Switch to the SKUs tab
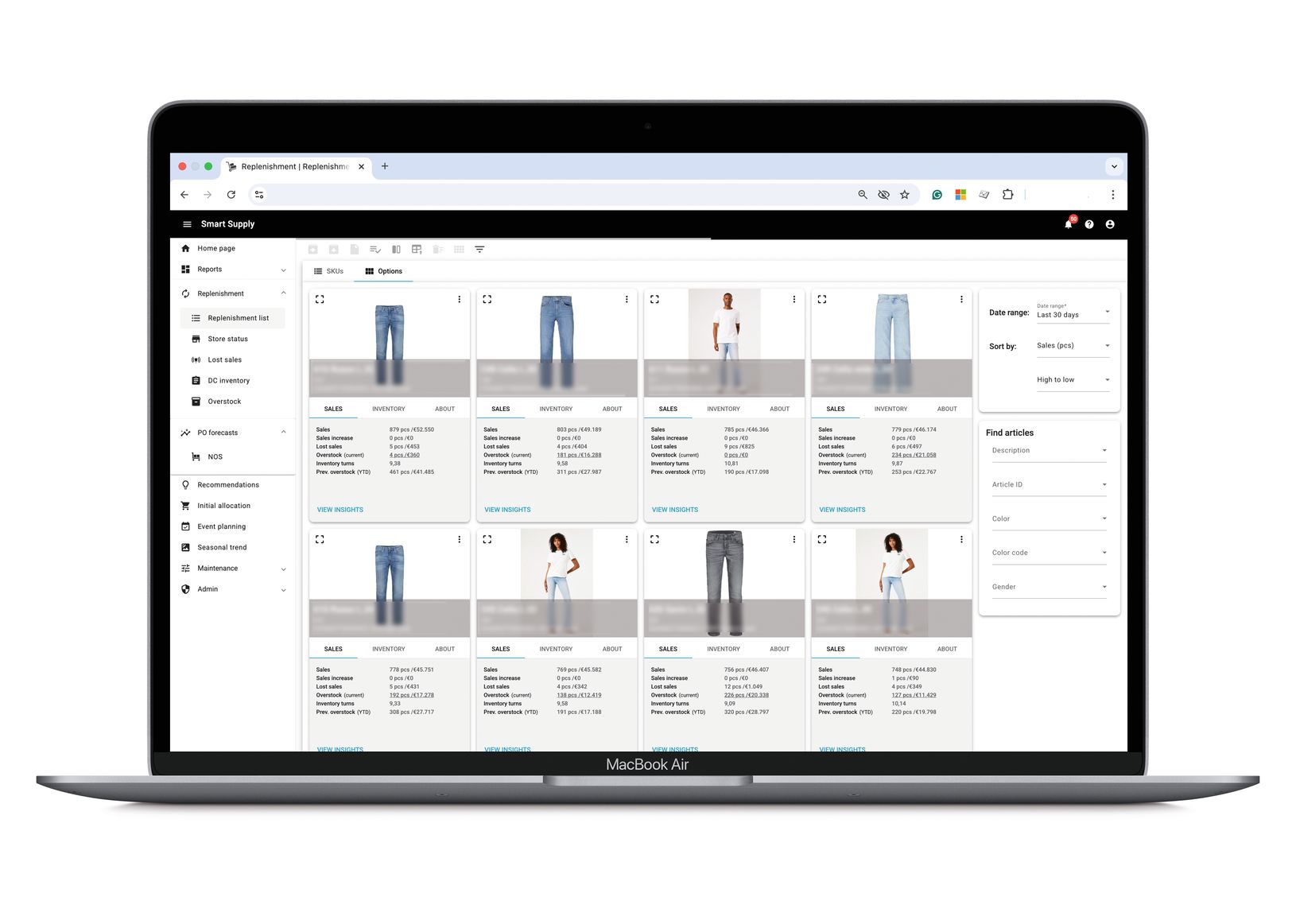Viewport: 1296px width, 924px height. coord(329,271)
